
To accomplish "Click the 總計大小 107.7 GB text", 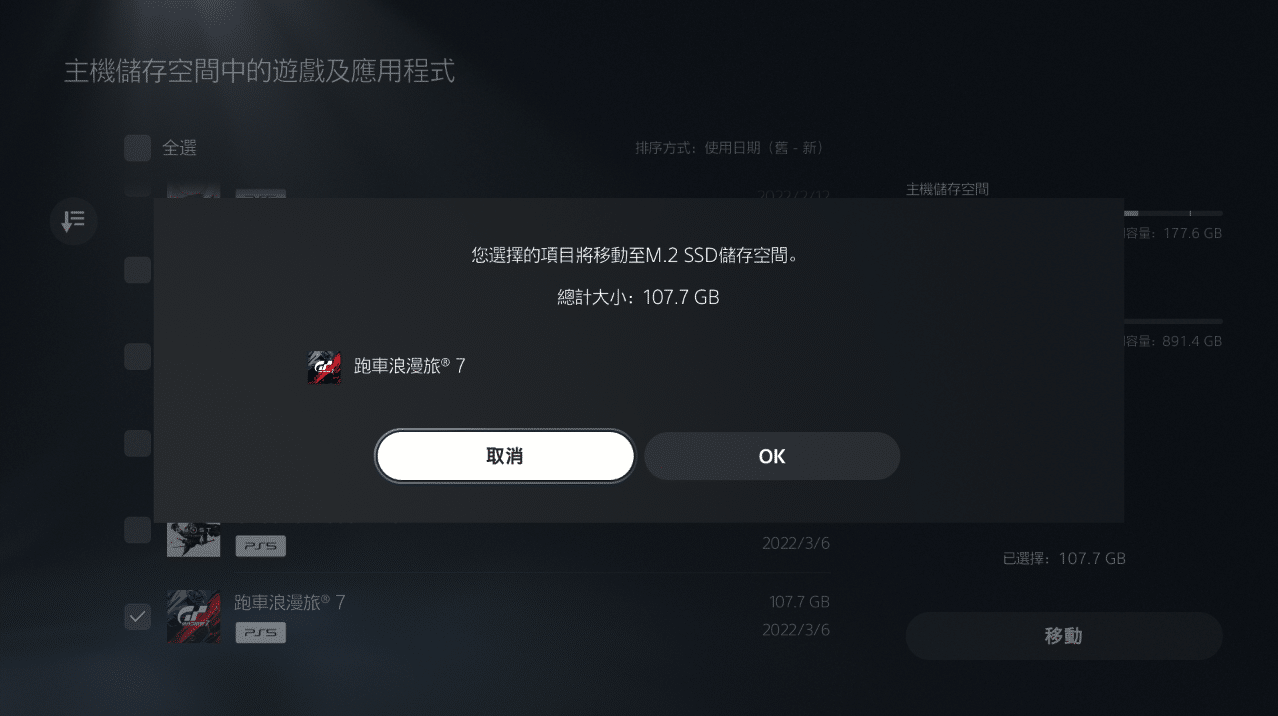I will (638, 297).
